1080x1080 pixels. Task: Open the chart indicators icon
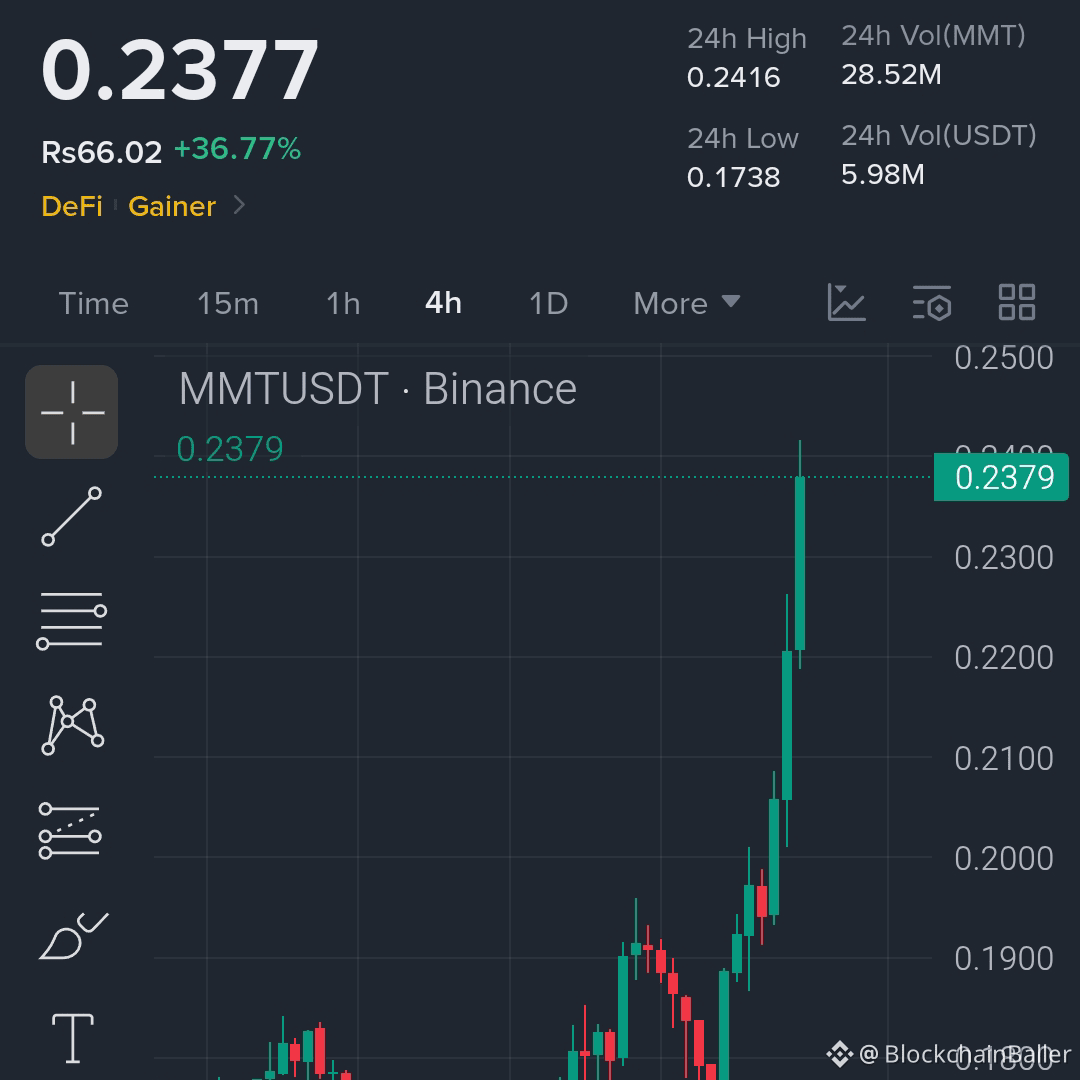click(x=846, y=302)
